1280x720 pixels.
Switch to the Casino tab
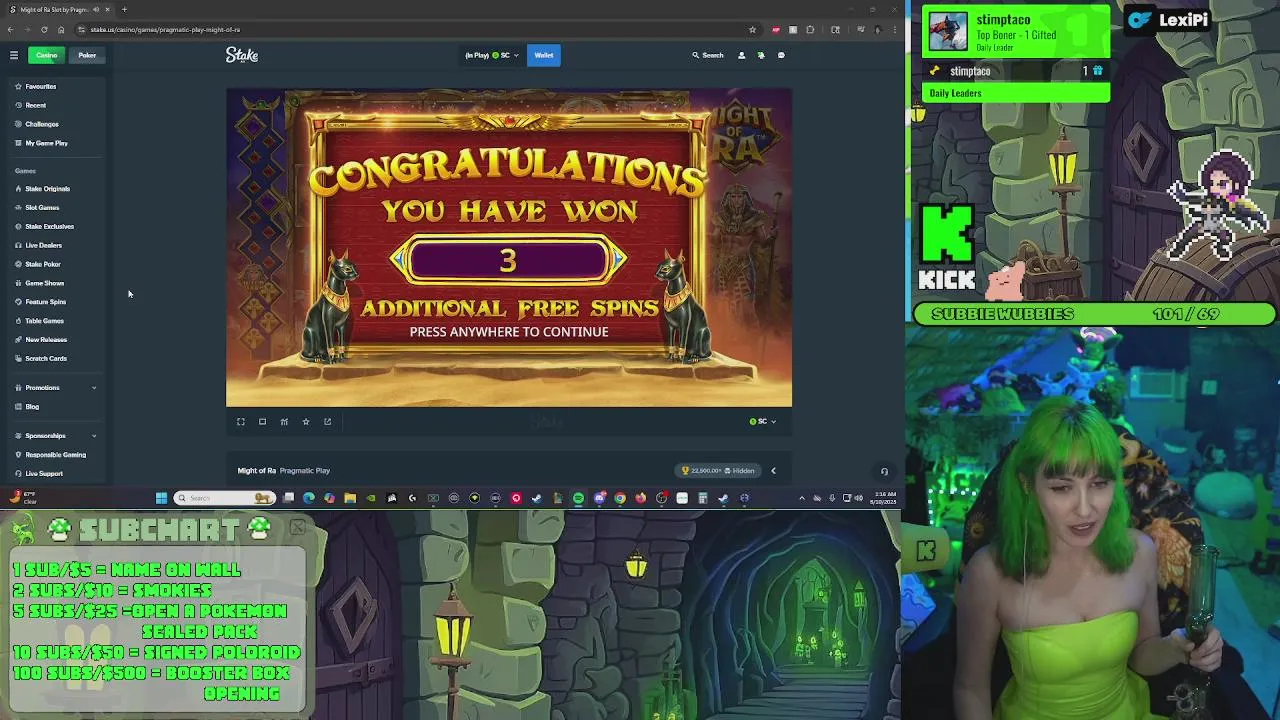[x=46, y=55]
